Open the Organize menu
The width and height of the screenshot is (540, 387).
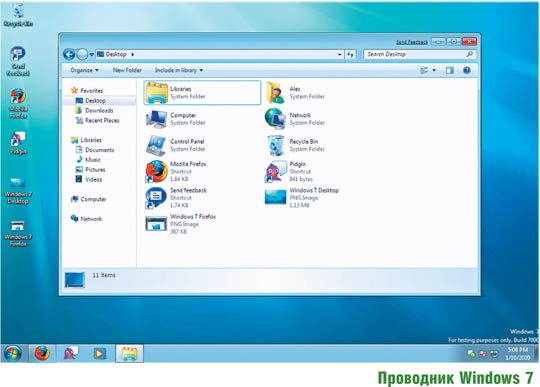click(x=84, y=70)
